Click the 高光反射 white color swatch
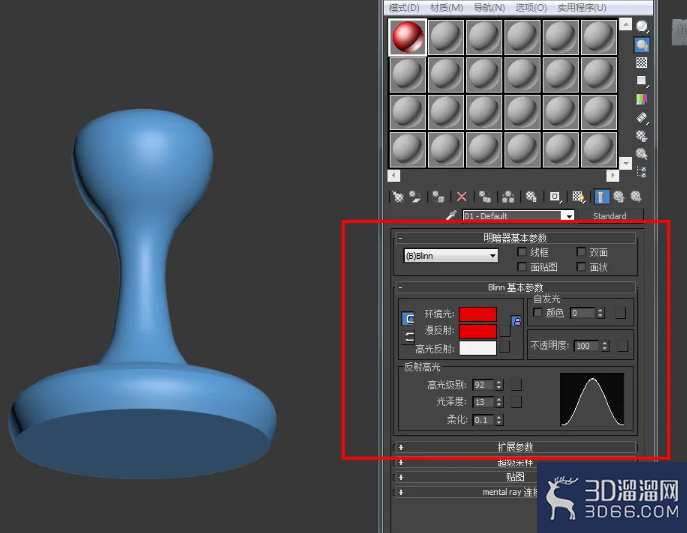The image size is (687, 533). (478, 348)
